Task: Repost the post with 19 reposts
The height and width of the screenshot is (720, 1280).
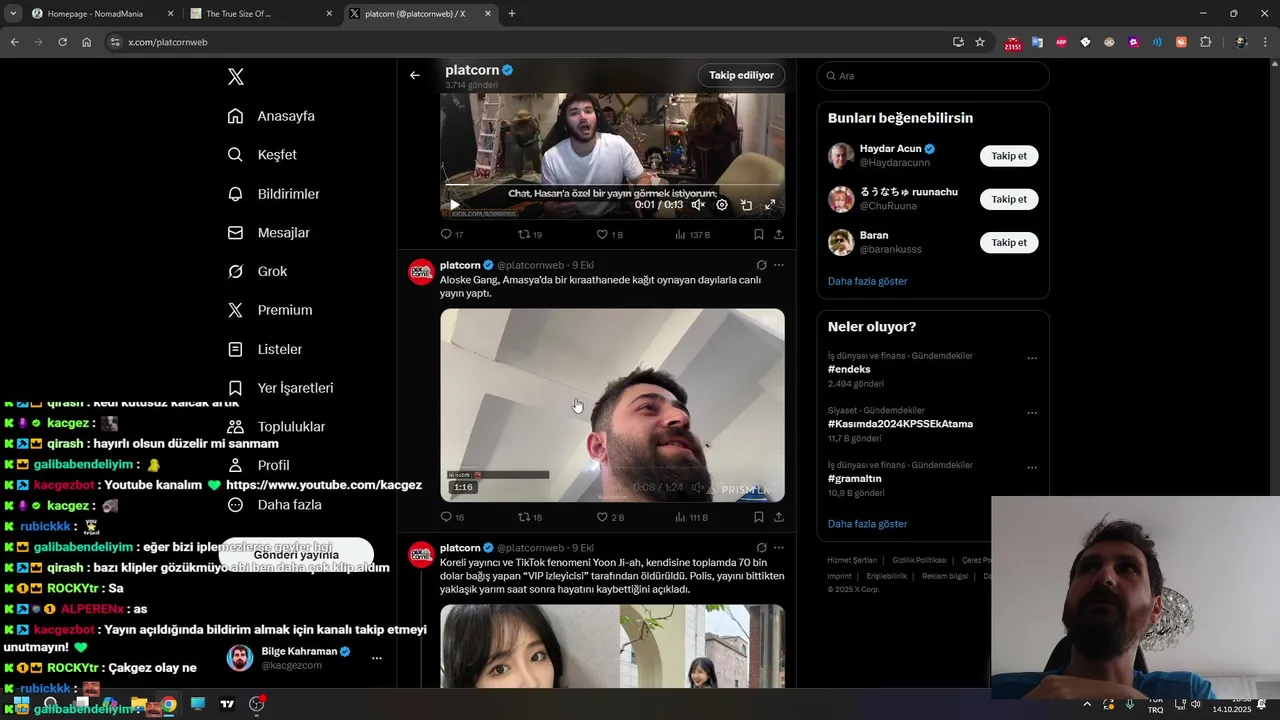Action: 529,234
